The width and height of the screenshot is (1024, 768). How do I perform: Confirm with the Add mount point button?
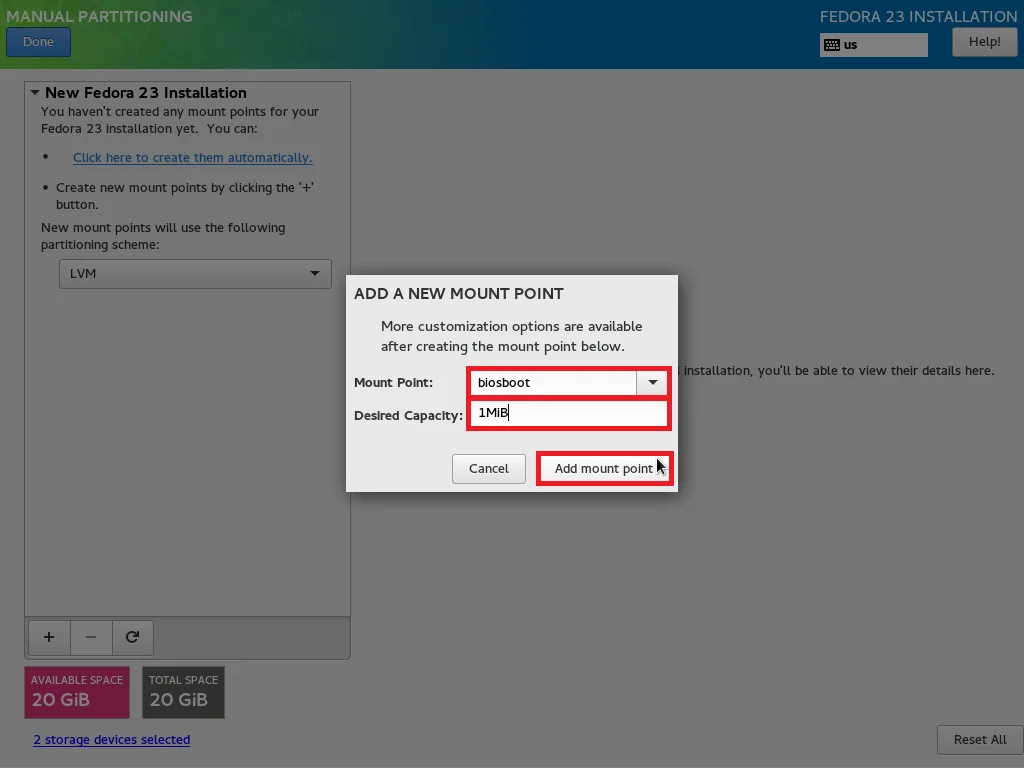[604, 469]
